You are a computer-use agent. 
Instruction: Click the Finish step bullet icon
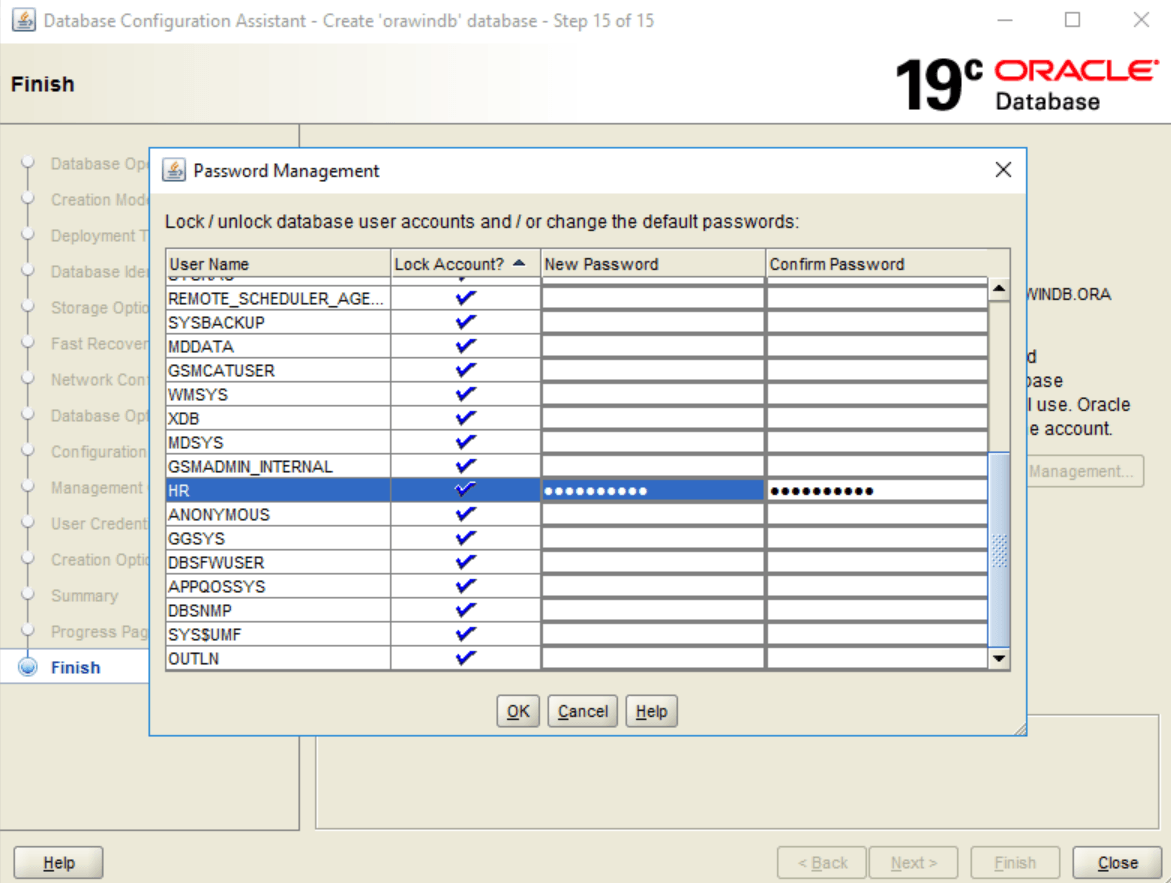pyautogui.click(x=28, y=667)
